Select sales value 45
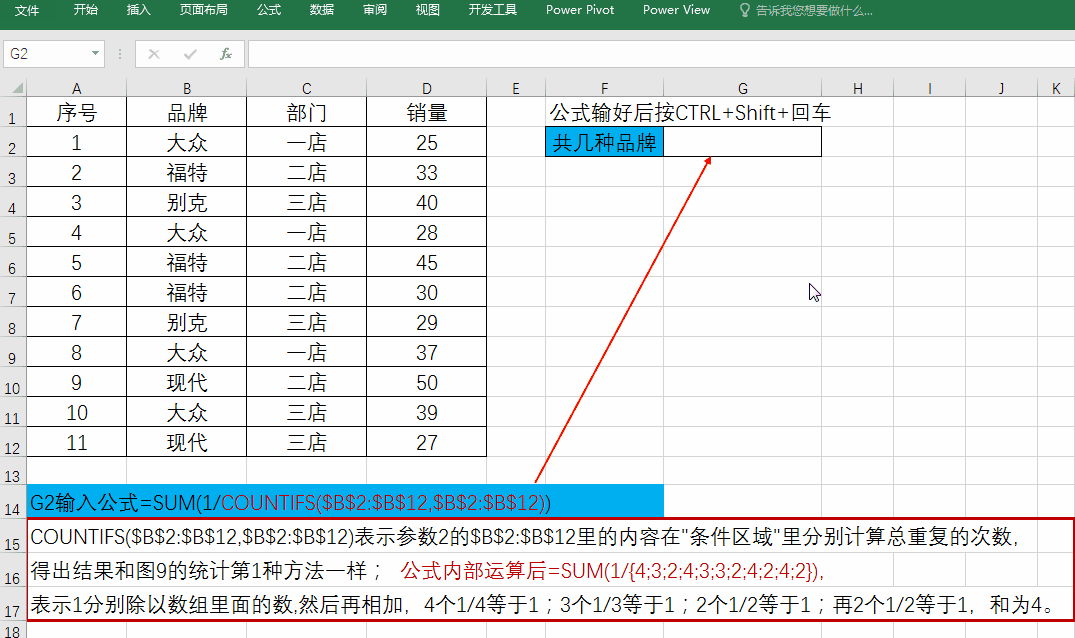The image size is (1075, 638). pos(426,262)
